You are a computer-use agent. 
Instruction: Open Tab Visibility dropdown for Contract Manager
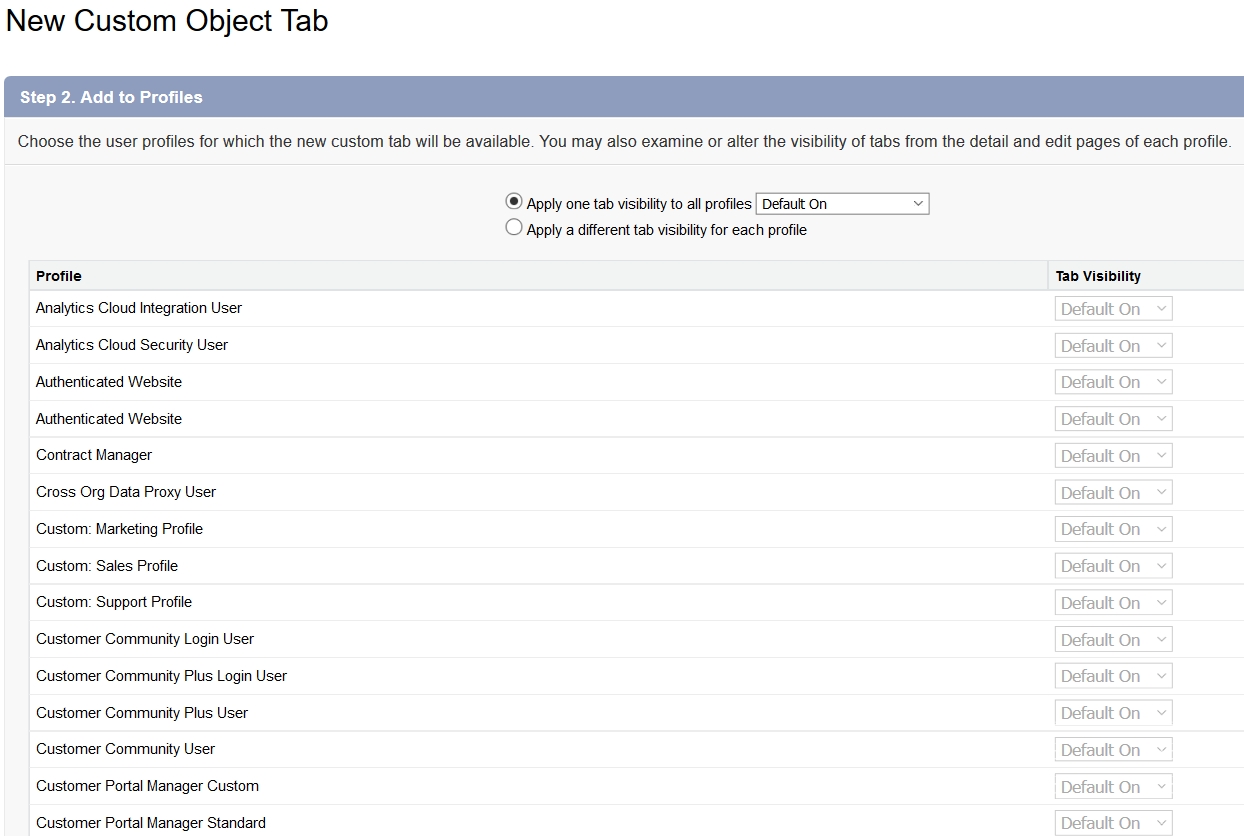(x=1113, y=456)
